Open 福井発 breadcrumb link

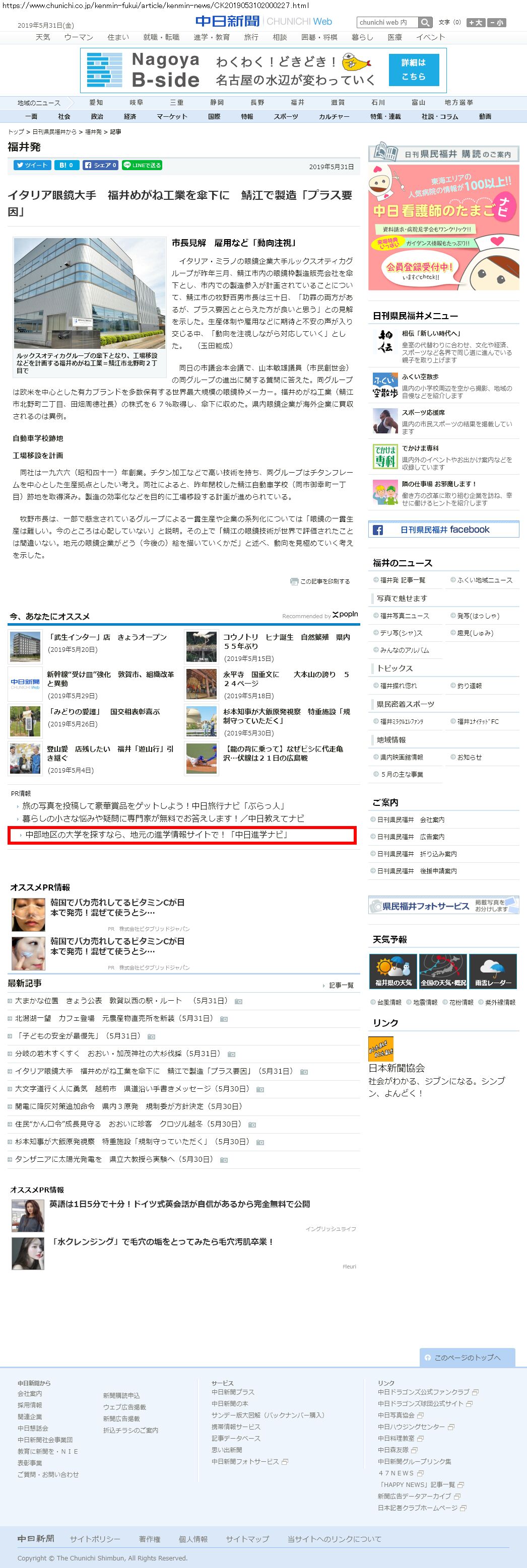pyautogui.click(x=93, y=132)
